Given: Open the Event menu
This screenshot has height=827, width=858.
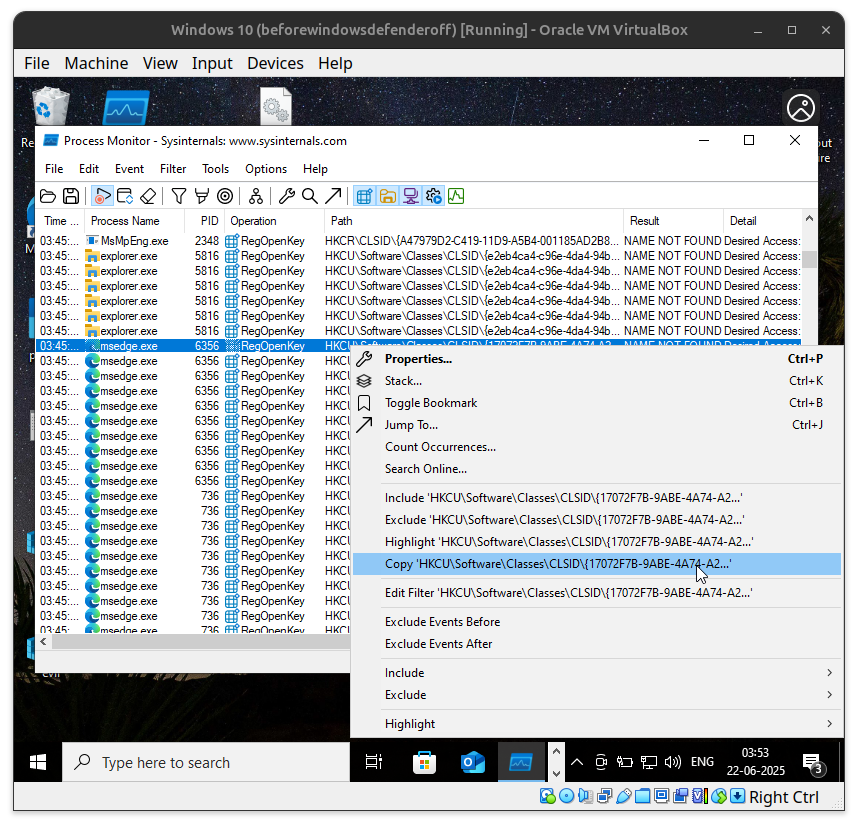Looking at the screenshot, I should pyautogui.click(x=129, y=169).
